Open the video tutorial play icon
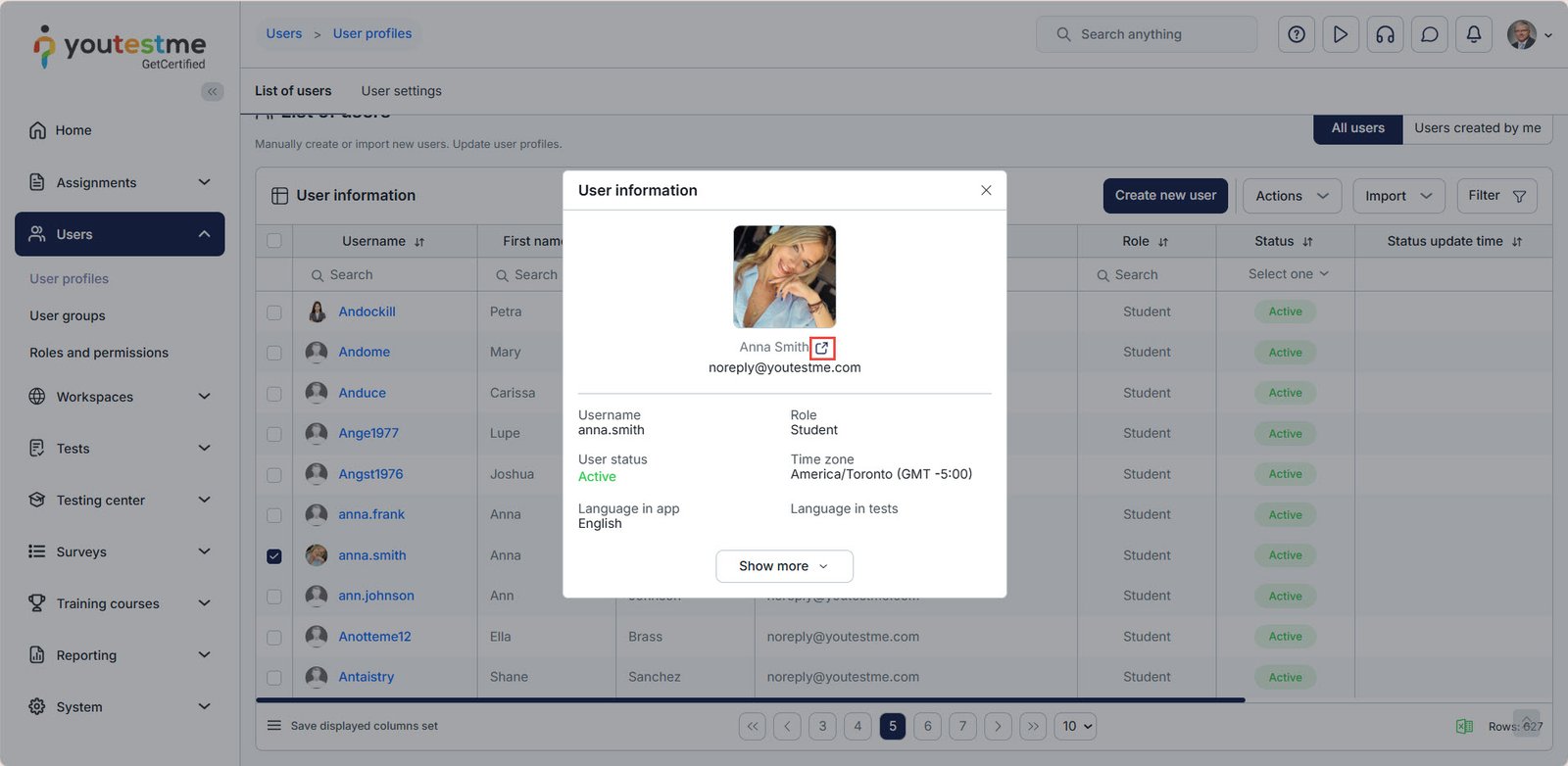Viewport: 1568px width, 766px height. [x=1340, y=34]
